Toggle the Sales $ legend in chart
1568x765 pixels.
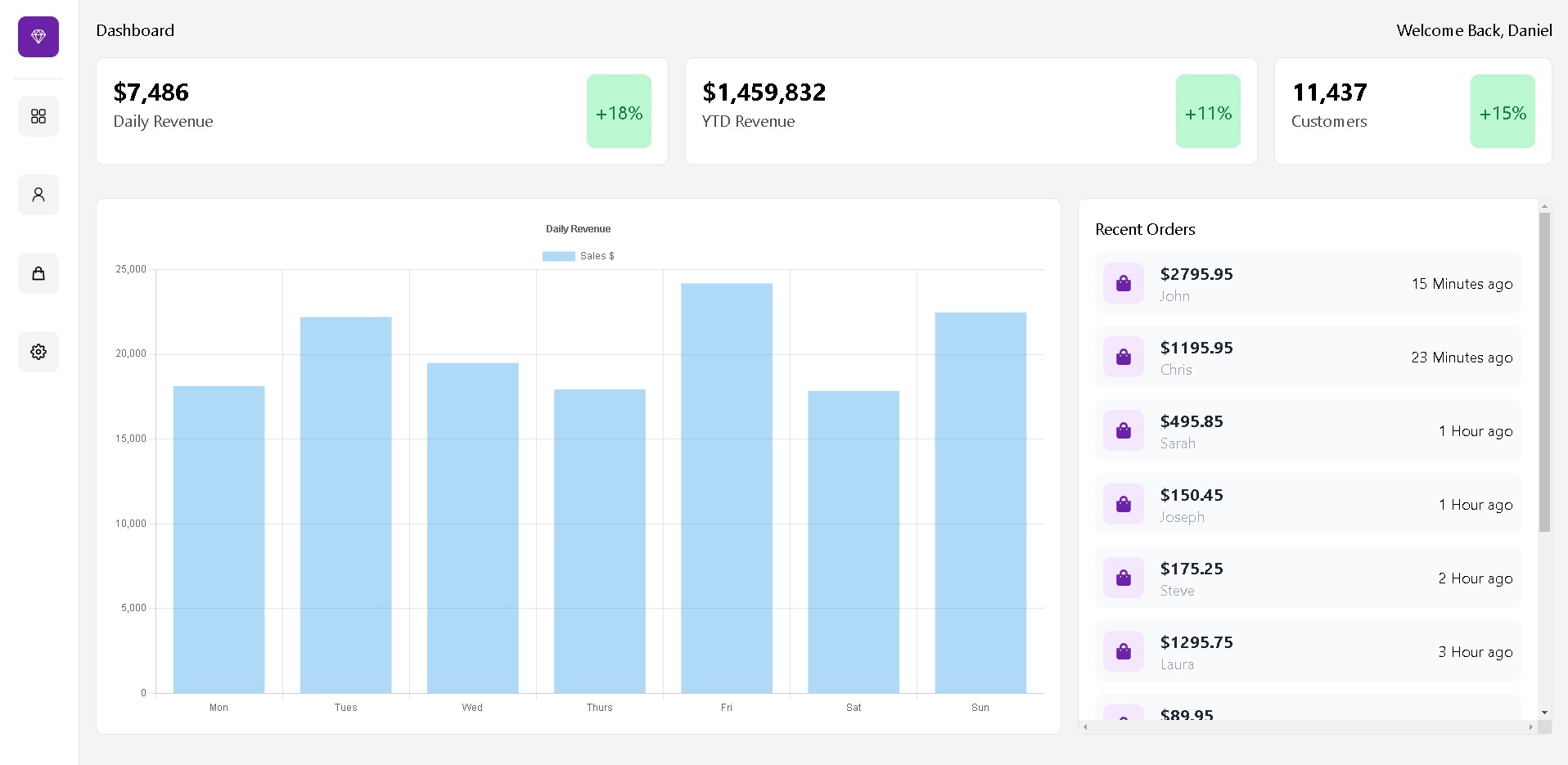[578, 256]
